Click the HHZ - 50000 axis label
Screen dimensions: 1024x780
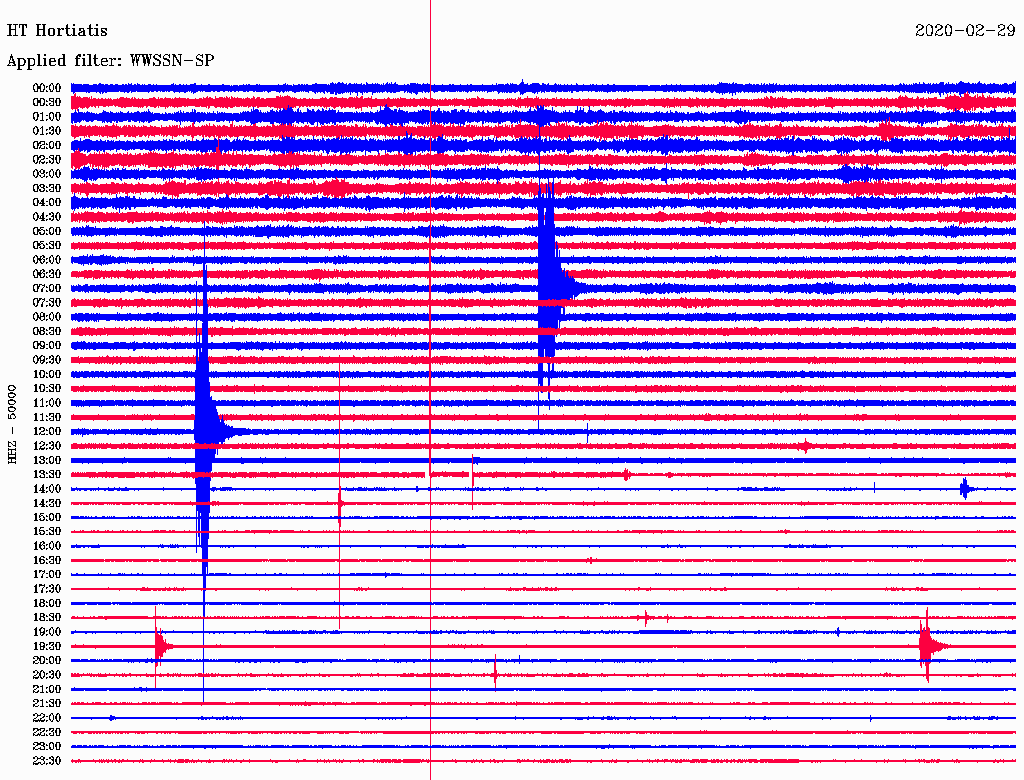(12, 425)
